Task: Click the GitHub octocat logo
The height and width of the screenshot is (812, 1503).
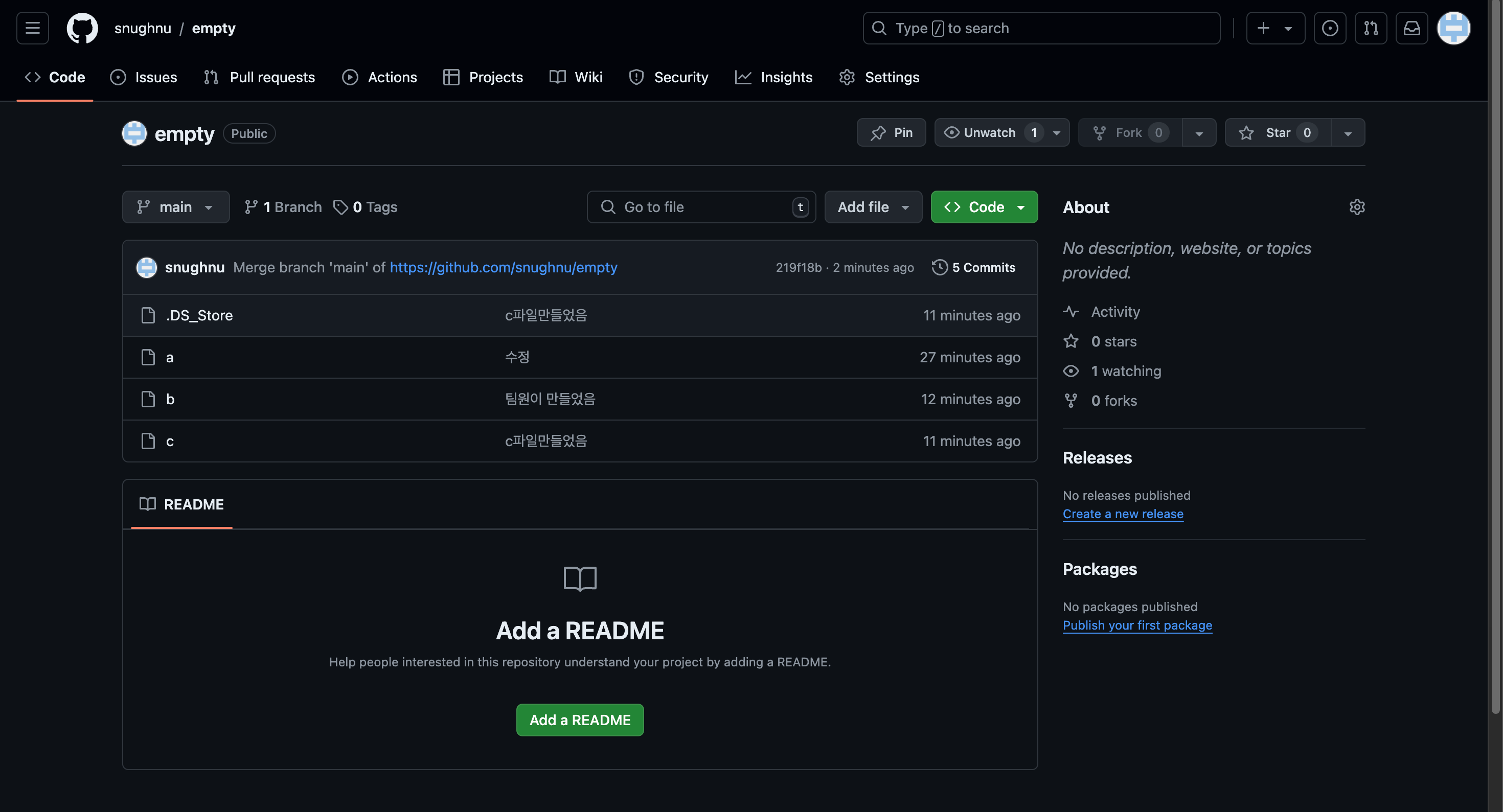Action: point(82,28)
